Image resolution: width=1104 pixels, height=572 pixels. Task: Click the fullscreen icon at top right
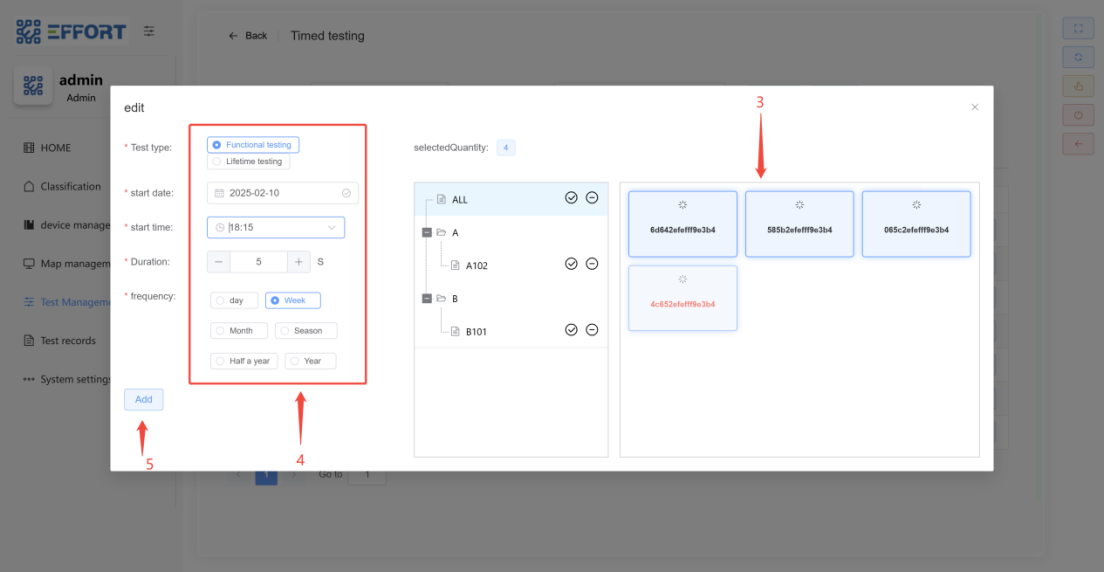coord(1078,28)
